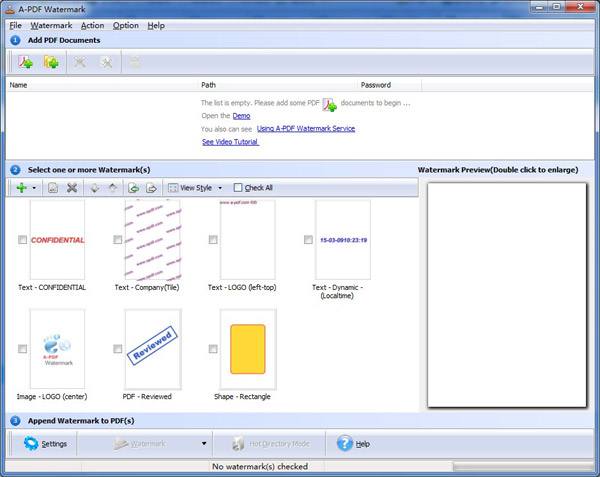The width and height of the screenshot is (600, 477).
Task: Select the Company tile watermark thumbnail
Action: pyautogui.click(x=153, y=239)
